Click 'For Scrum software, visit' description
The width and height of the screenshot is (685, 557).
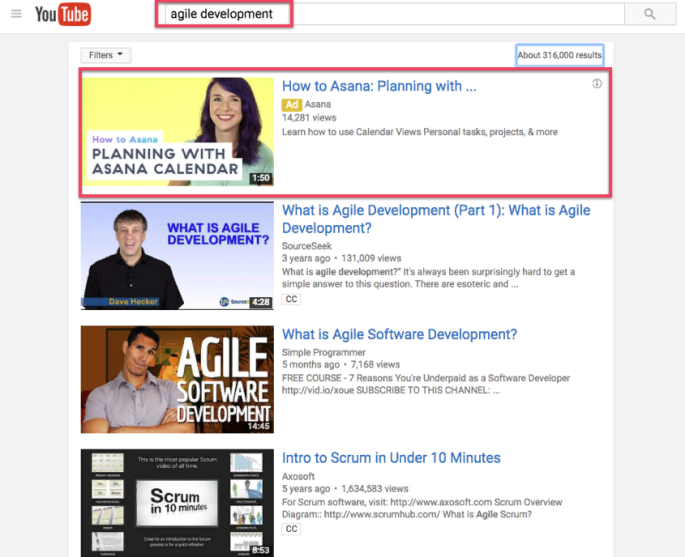pos(422,508)
